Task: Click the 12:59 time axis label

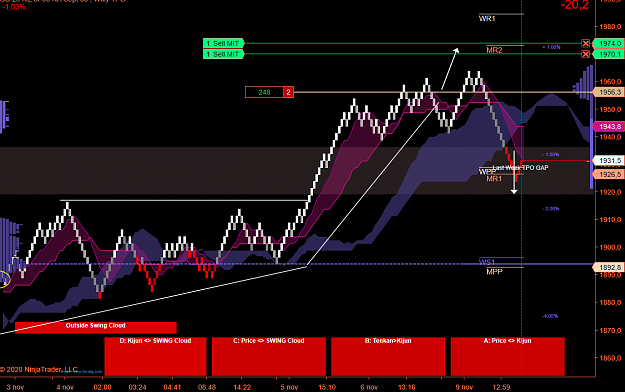Action: [x=501, y=387]
